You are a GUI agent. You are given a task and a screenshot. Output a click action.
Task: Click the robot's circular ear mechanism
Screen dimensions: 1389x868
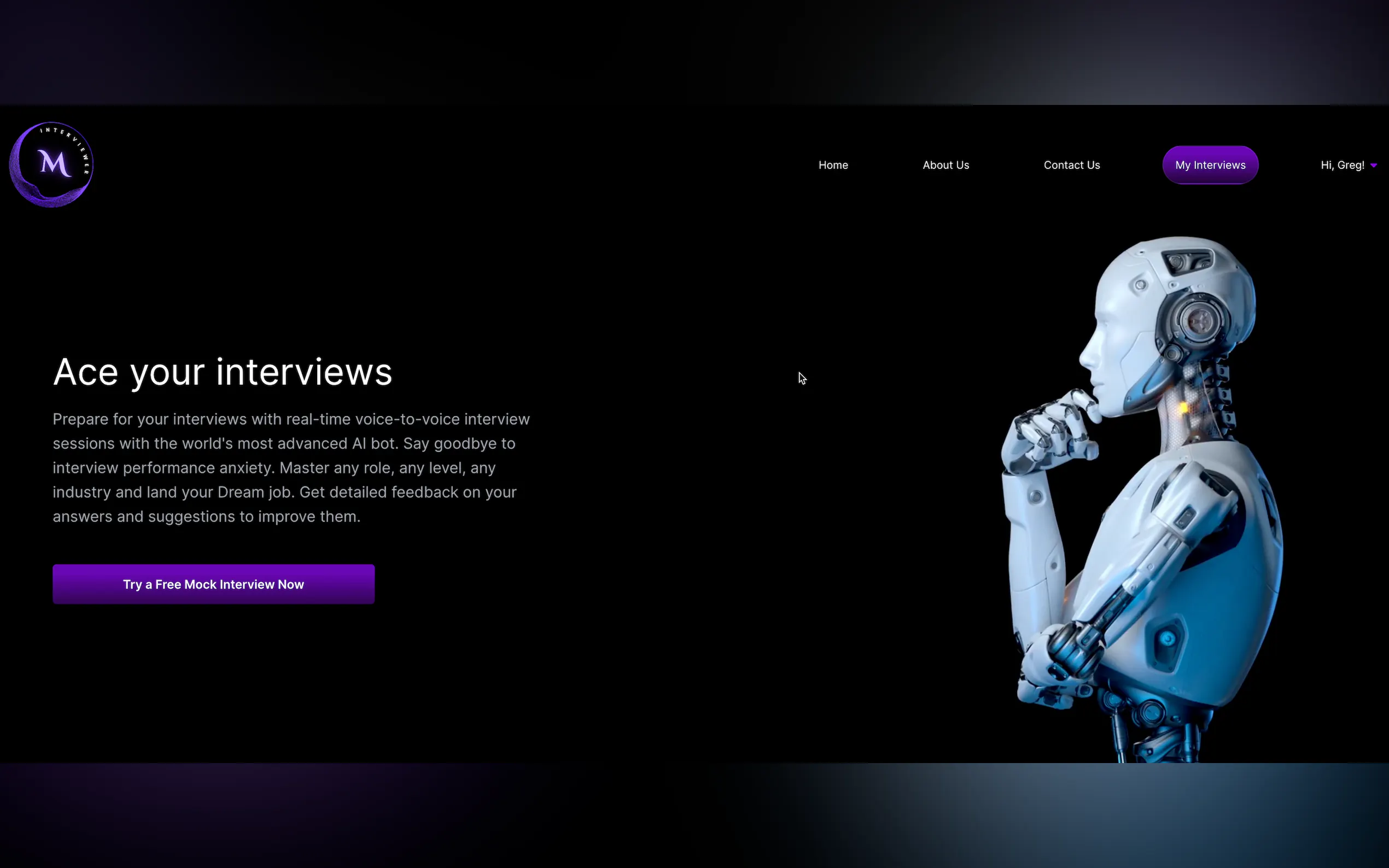coord(1199,320)
